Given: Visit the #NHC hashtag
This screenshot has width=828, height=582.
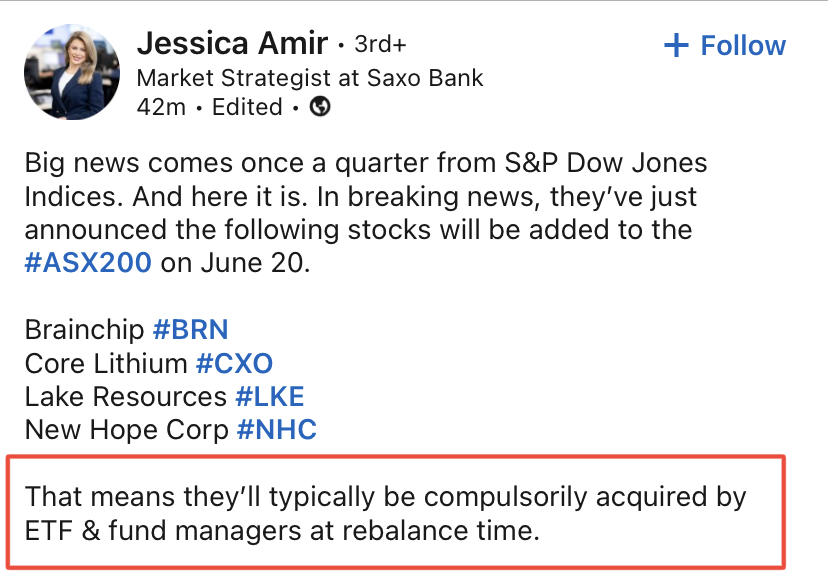Looking at the screenshot, I should [276, 430].
